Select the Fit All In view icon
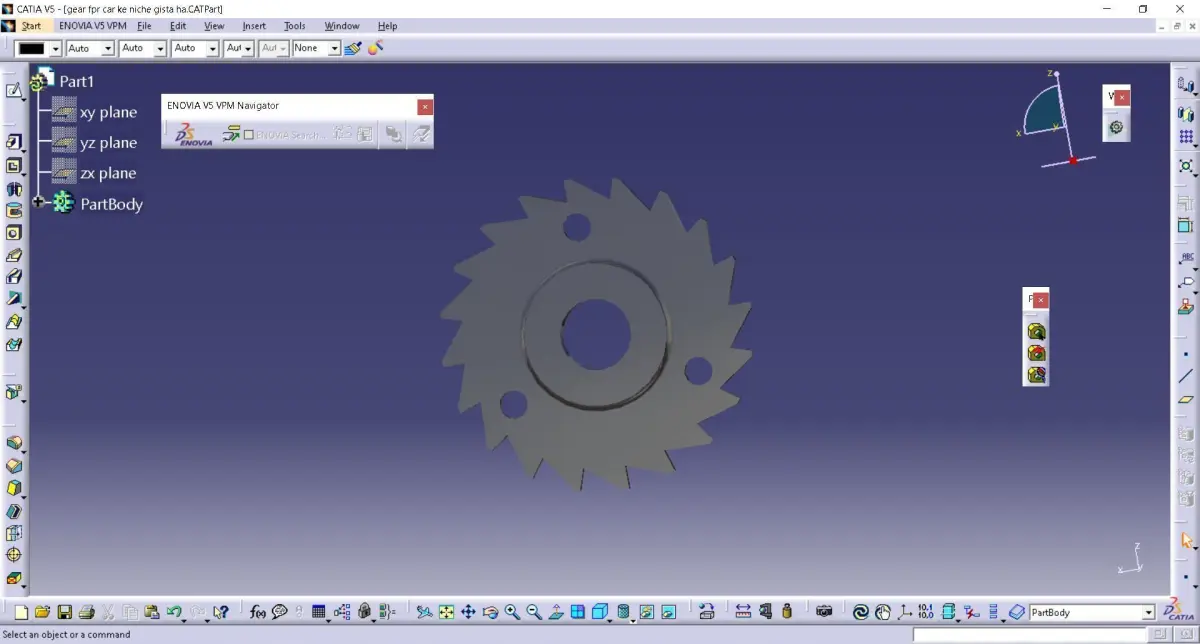This screenshot has width=1200, height=644. click(446, 612)
